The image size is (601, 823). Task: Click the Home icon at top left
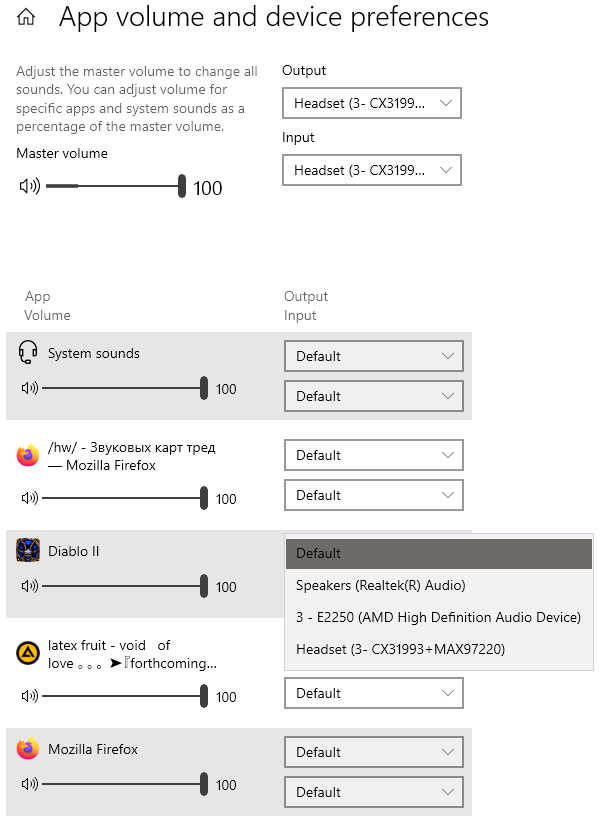[26, 17]
